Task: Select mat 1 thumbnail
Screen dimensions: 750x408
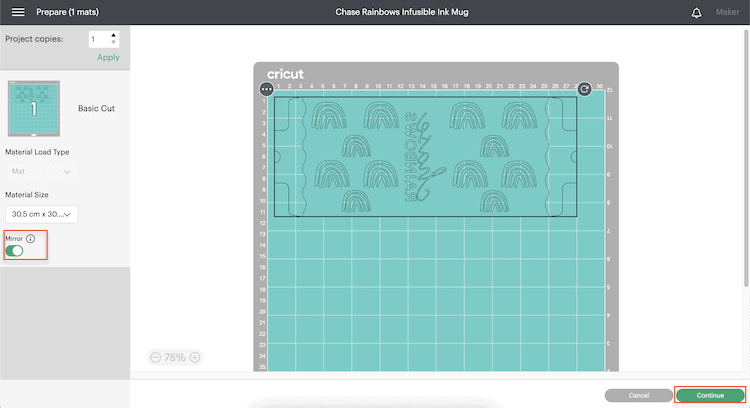Action: (x=33, y=109)
